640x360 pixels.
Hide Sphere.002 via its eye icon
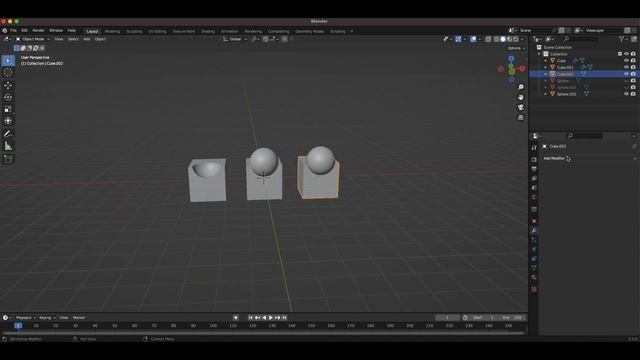626,94
